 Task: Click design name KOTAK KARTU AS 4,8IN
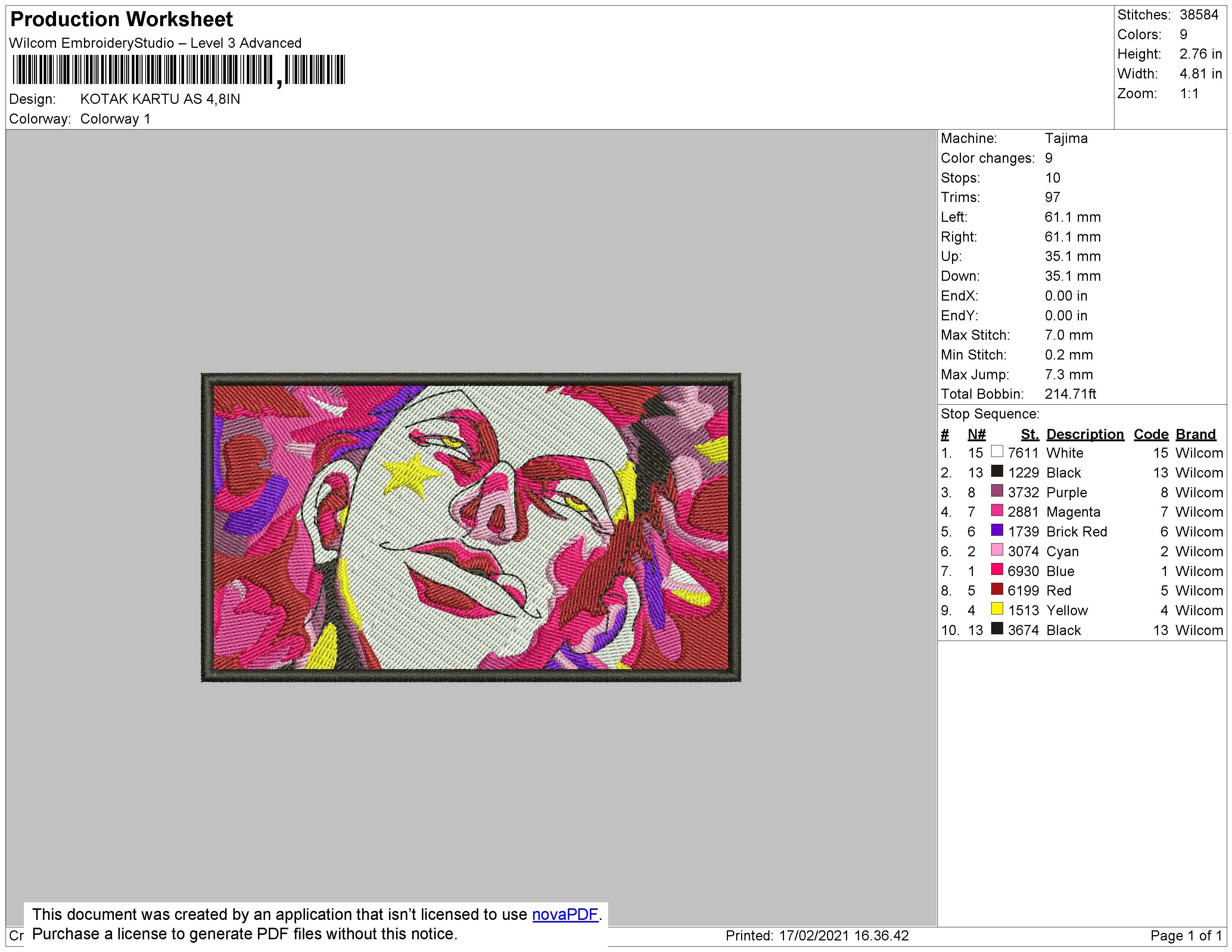160,99
